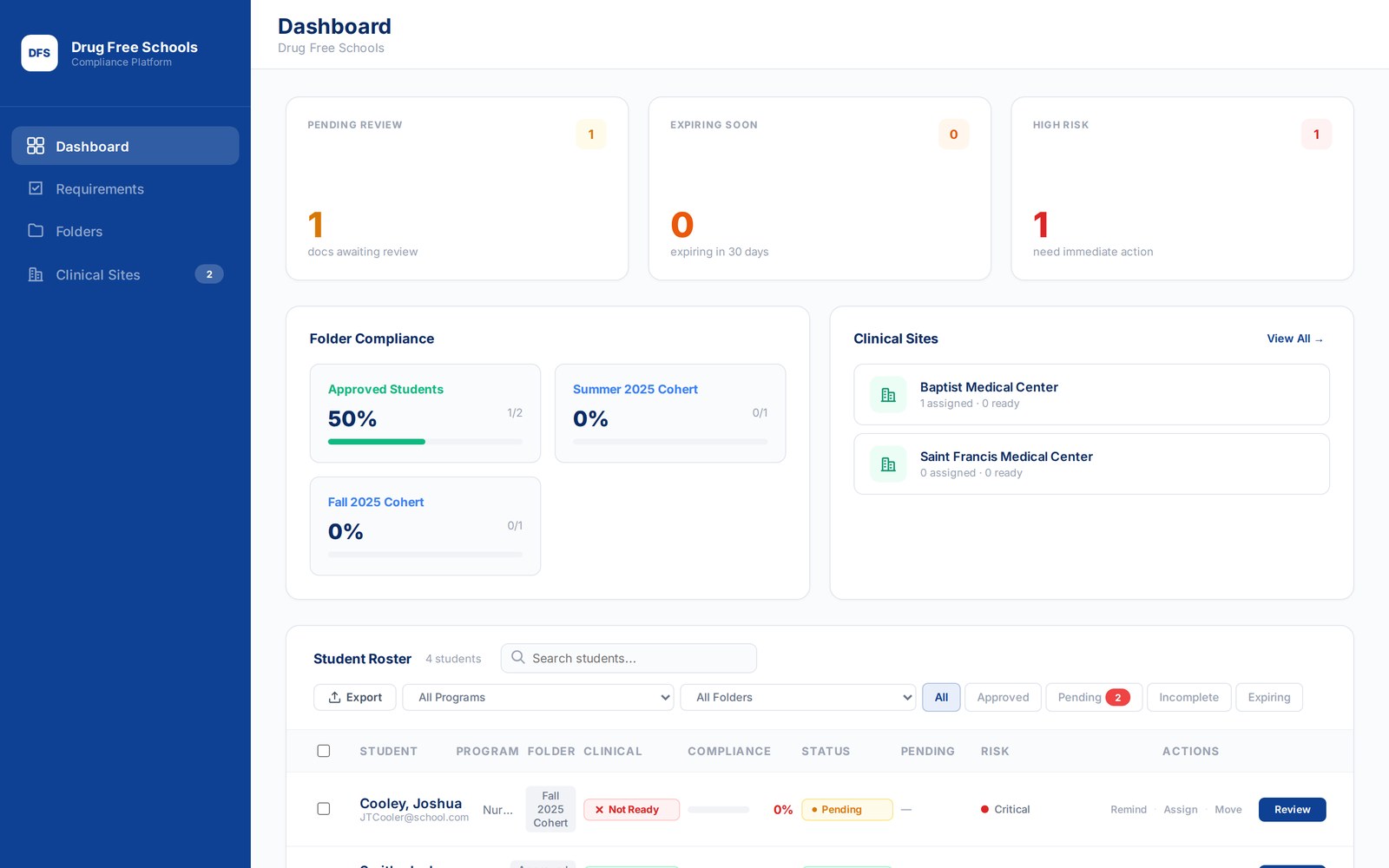Click the STATUS column header
Screen dimensions: 1389x868
click(826, 751)
